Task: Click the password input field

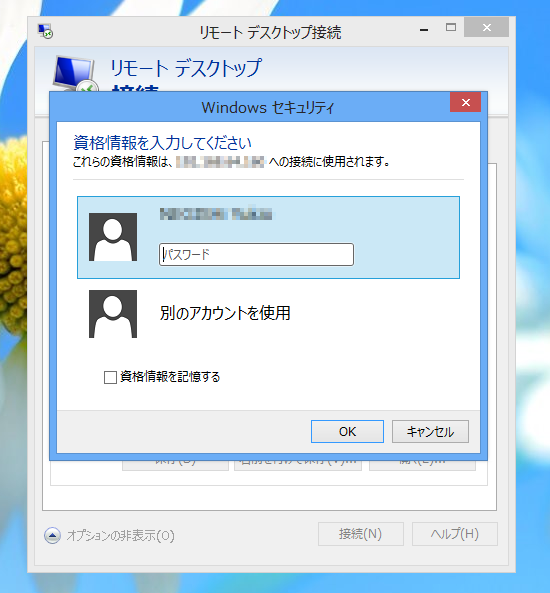Action: coord(256,255)
